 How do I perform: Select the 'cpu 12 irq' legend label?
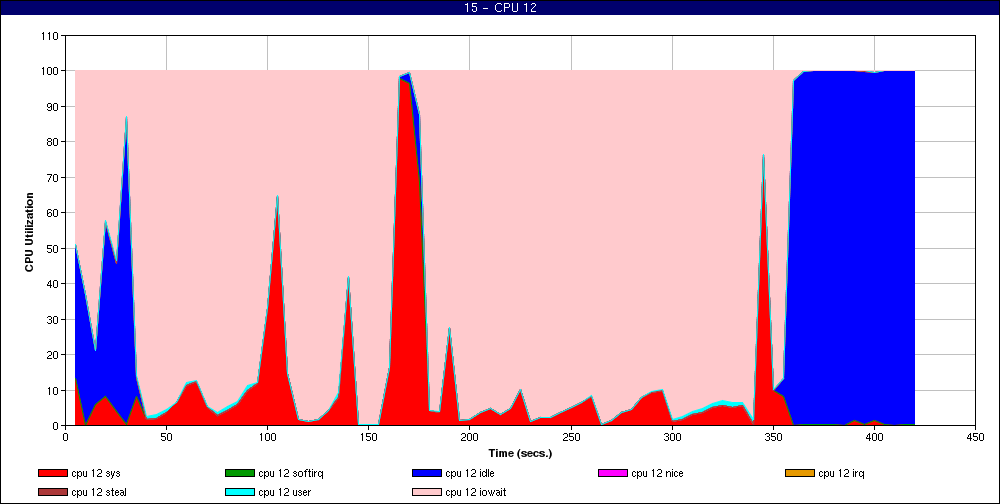coord(841,474)
